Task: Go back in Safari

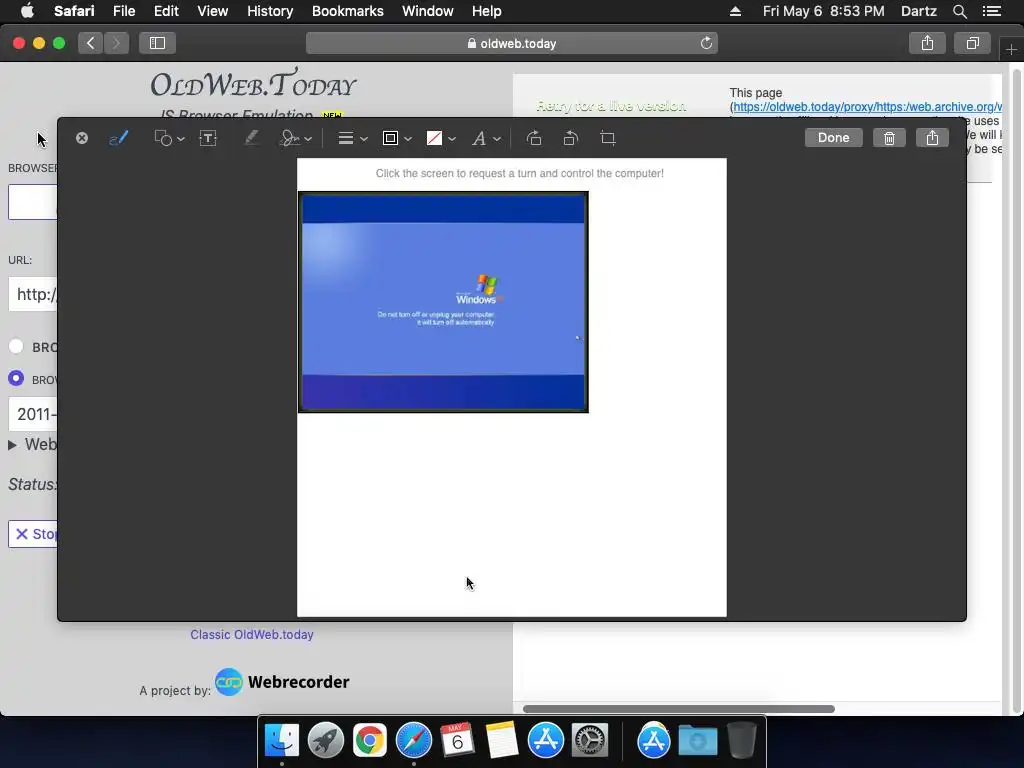Action: pyautogui.click(x=90, y=43)
